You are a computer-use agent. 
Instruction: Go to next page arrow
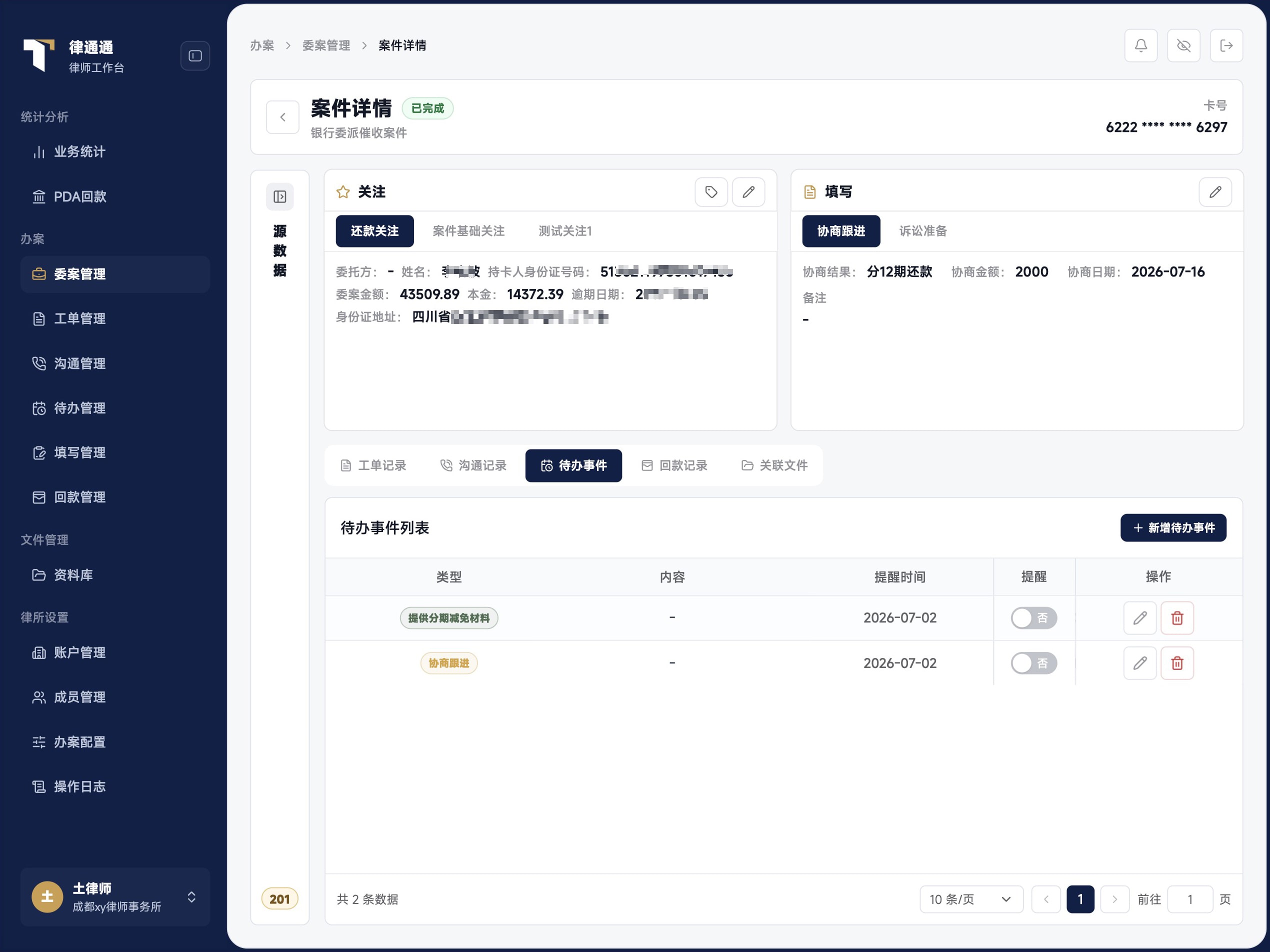1114,899
